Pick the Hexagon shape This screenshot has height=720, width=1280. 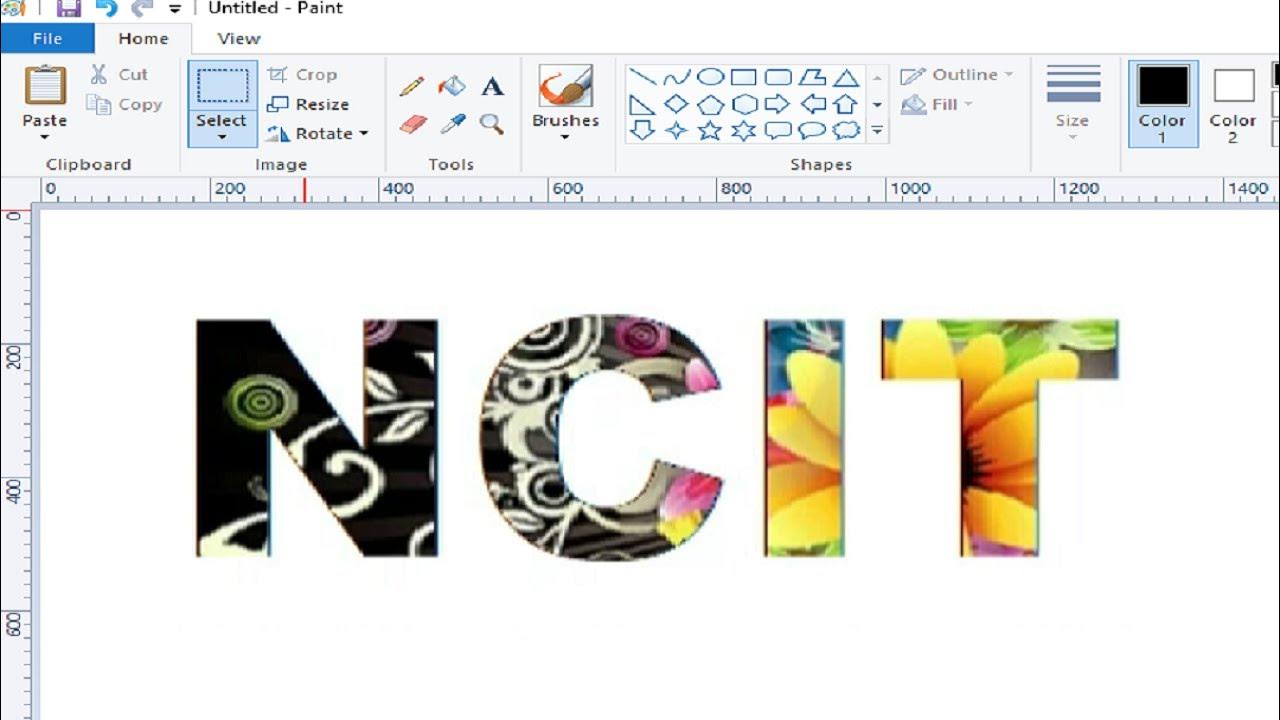744,104
